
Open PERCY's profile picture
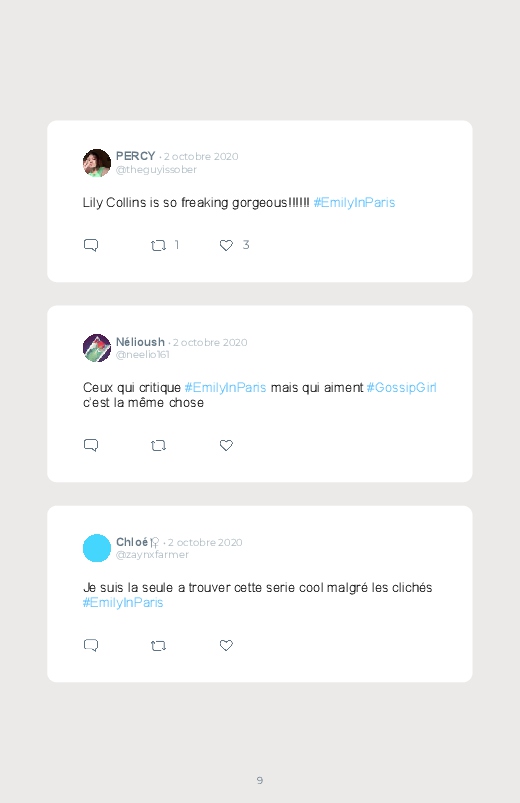[x=97, y=163]
